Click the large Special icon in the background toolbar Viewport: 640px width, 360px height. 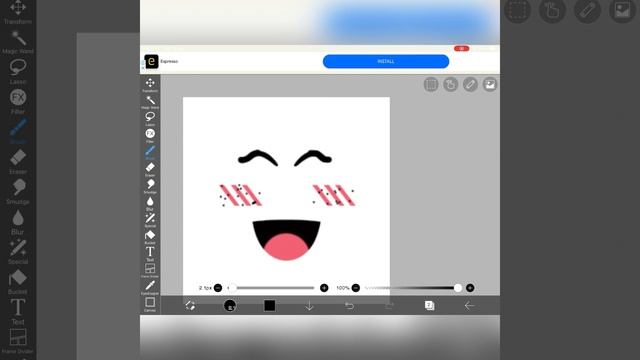coord(18,248)
